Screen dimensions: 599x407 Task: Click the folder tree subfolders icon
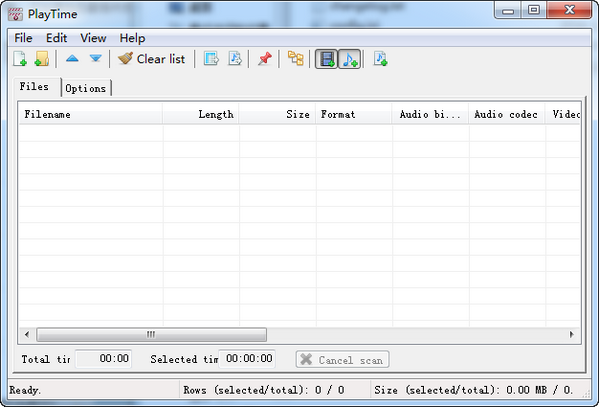295,59
